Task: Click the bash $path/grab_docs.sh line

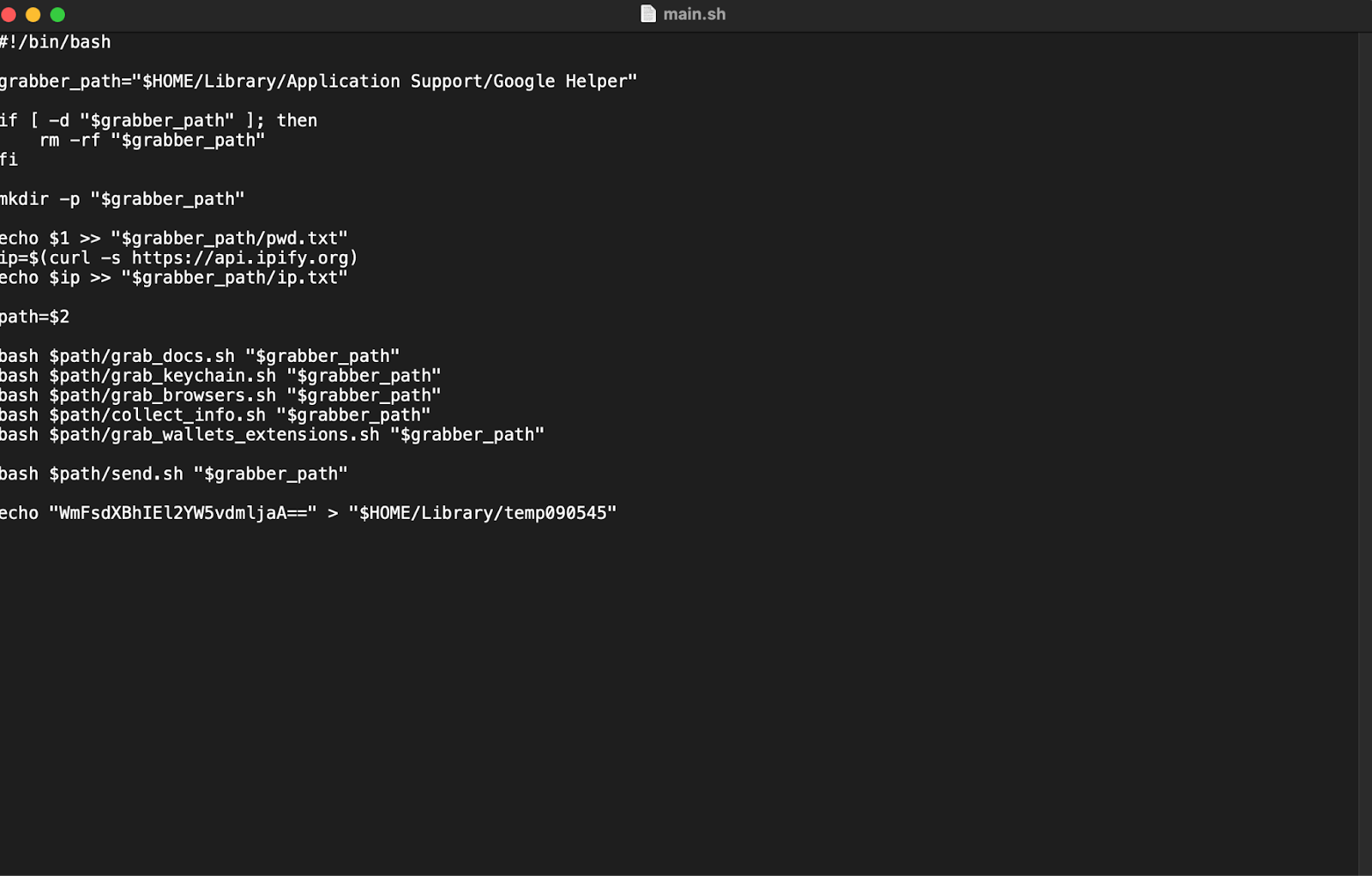Action: pos(200,357)
